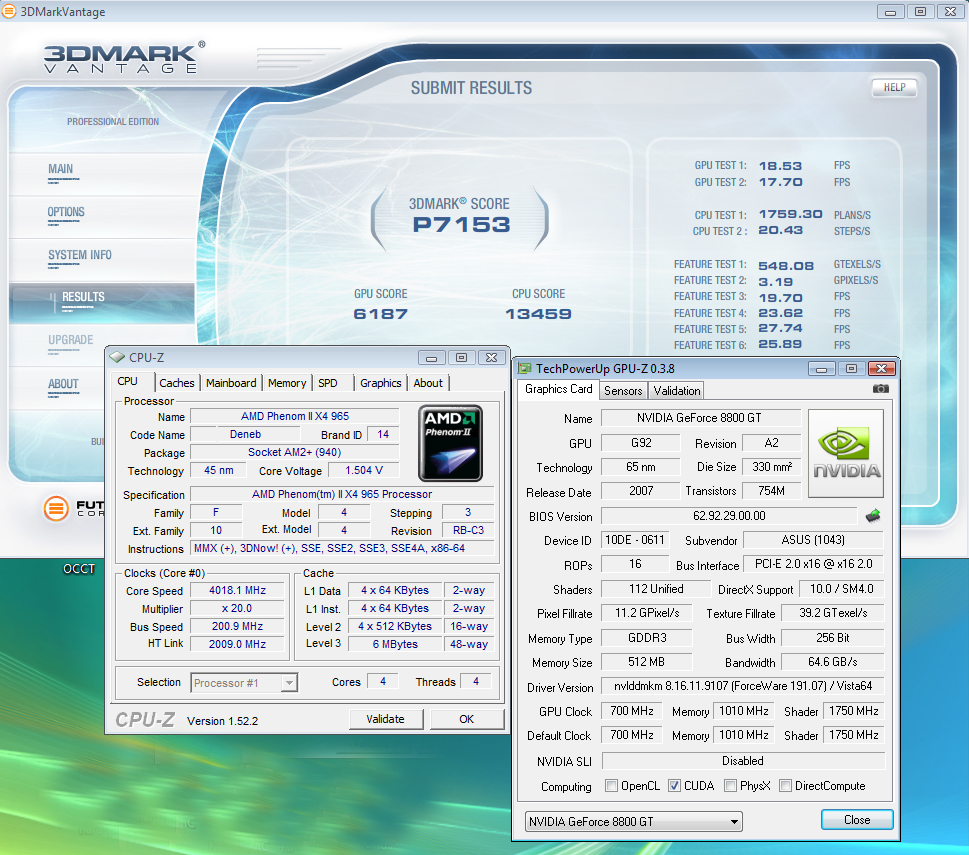Screen dimensions: 969x855
Task: Click the Code Name value Deneb
Action: (x=245, y=434)
